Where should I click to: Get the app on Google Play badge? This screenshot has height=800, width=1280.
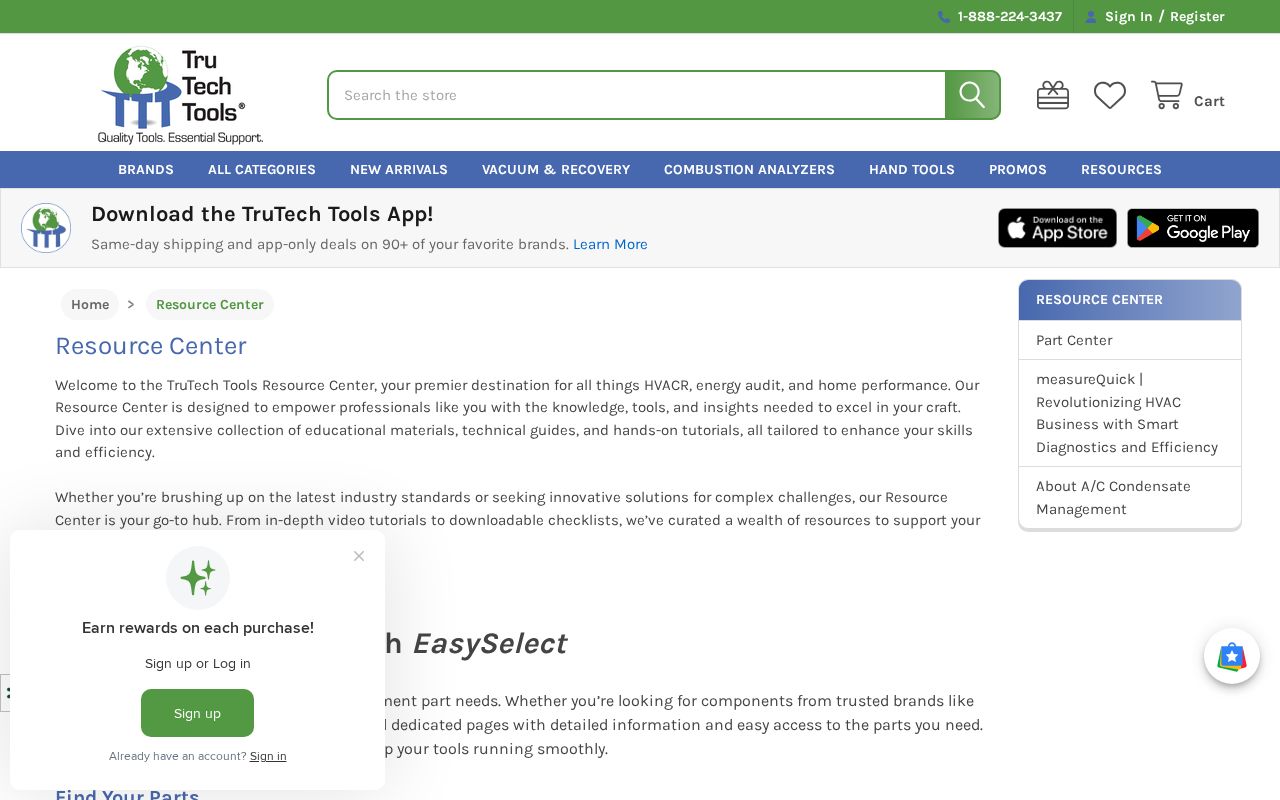coord(1192,228)
